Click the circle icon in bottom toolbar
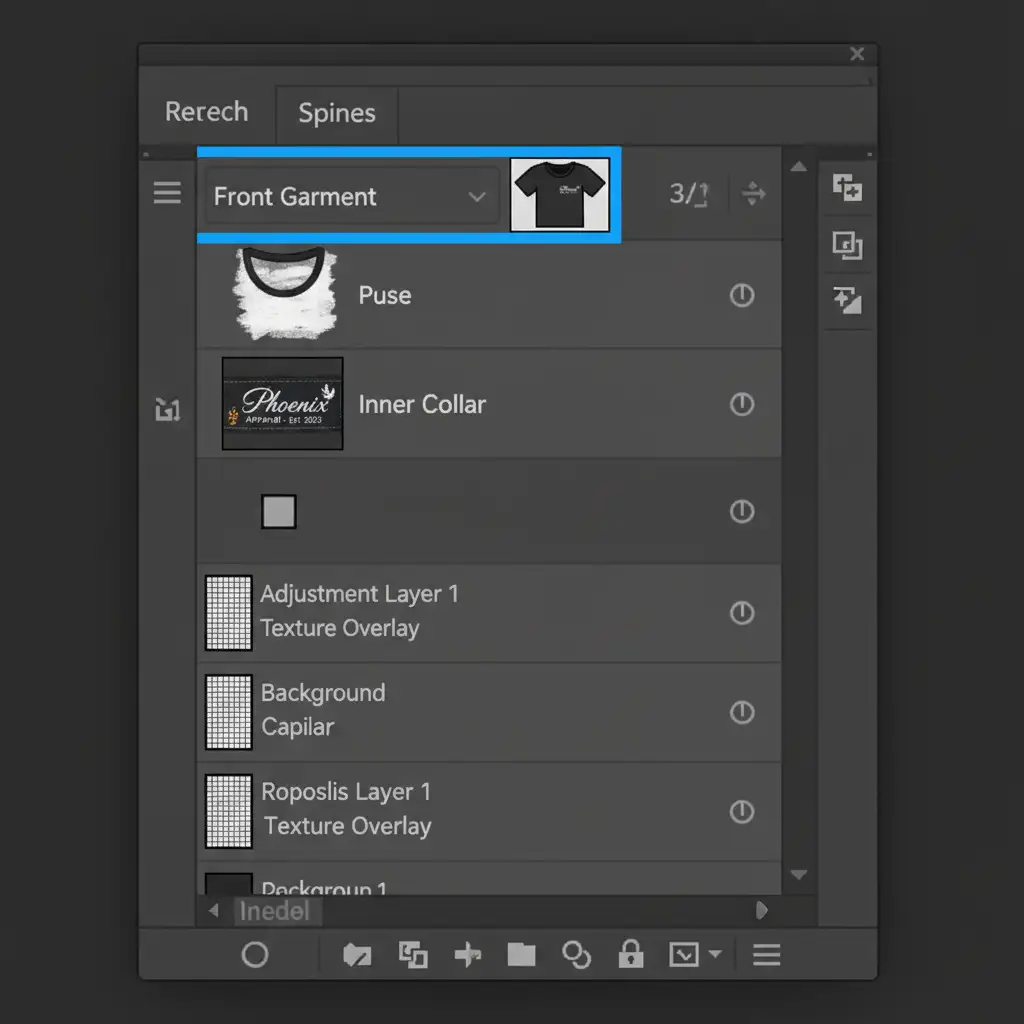This screenshot has height=1024, width=1024. coord(255,955)
